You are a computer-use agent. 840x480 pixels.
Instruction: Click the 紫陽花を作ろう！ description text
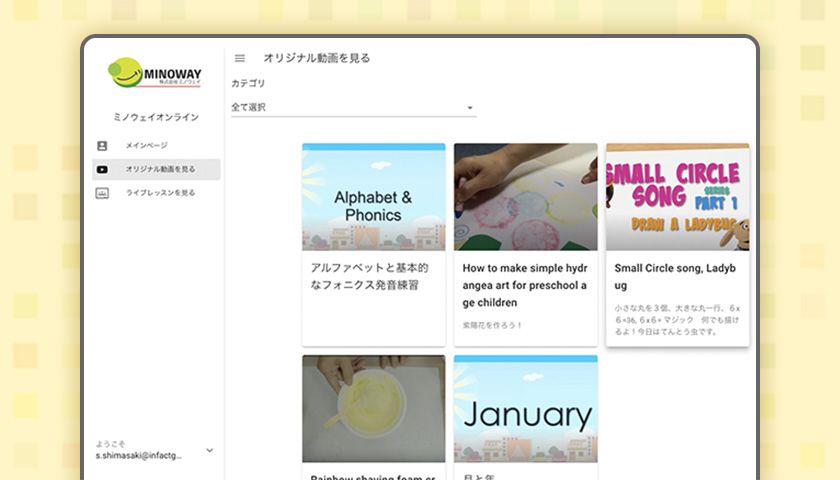[492, 325]
